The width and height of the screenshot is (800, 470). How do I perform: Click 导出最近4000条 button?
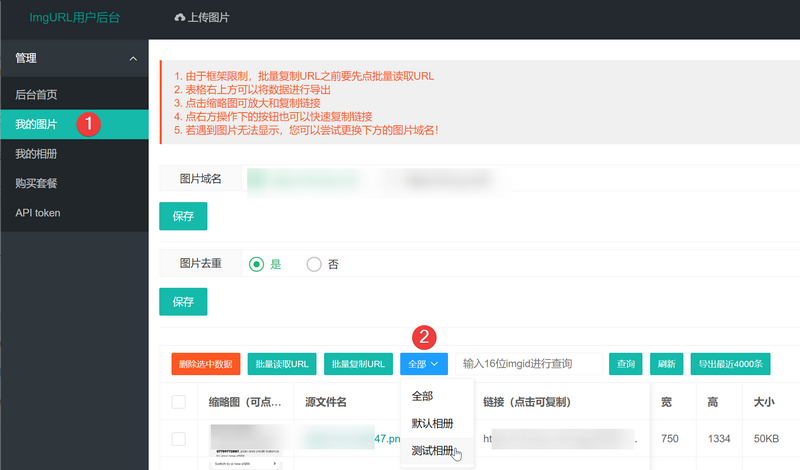click(730, 364)
